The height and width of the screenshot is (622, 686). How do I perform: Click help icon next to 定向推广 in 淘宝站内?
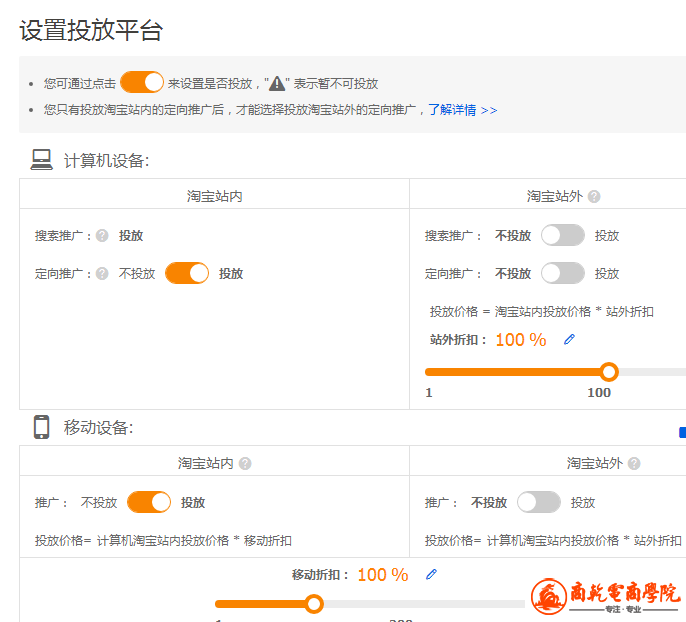(x=102, y=274)
